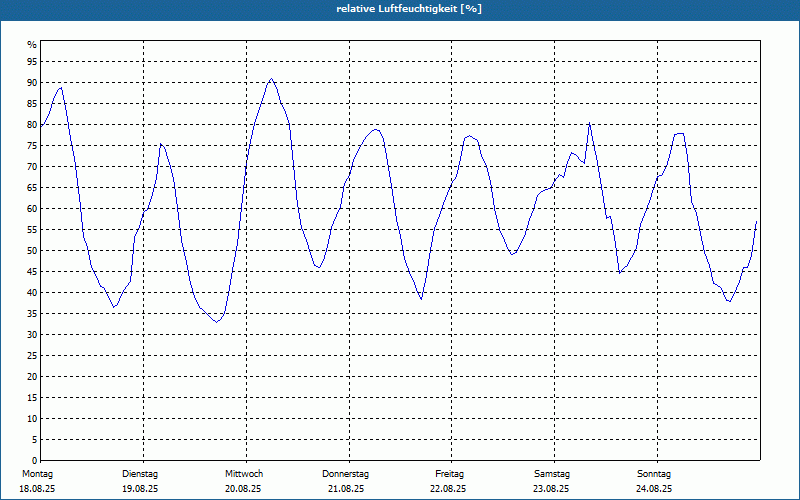Click the y-axis value 55
The width and height of the screenshot is (800, 500).
pyautogui.click(x=32, y=230)
